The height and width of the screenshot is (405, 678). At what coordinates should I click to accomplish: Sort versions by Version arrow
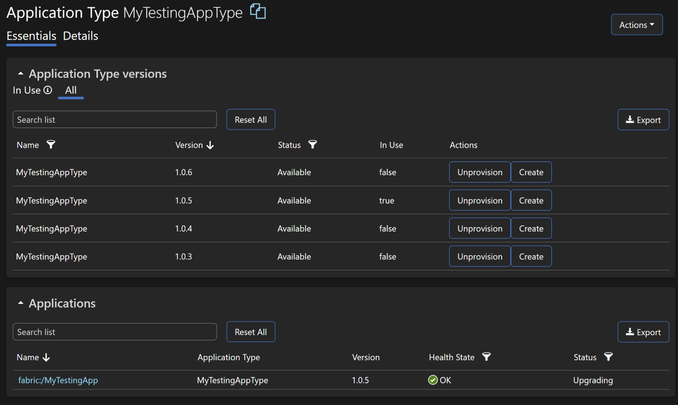pos(210,145)
